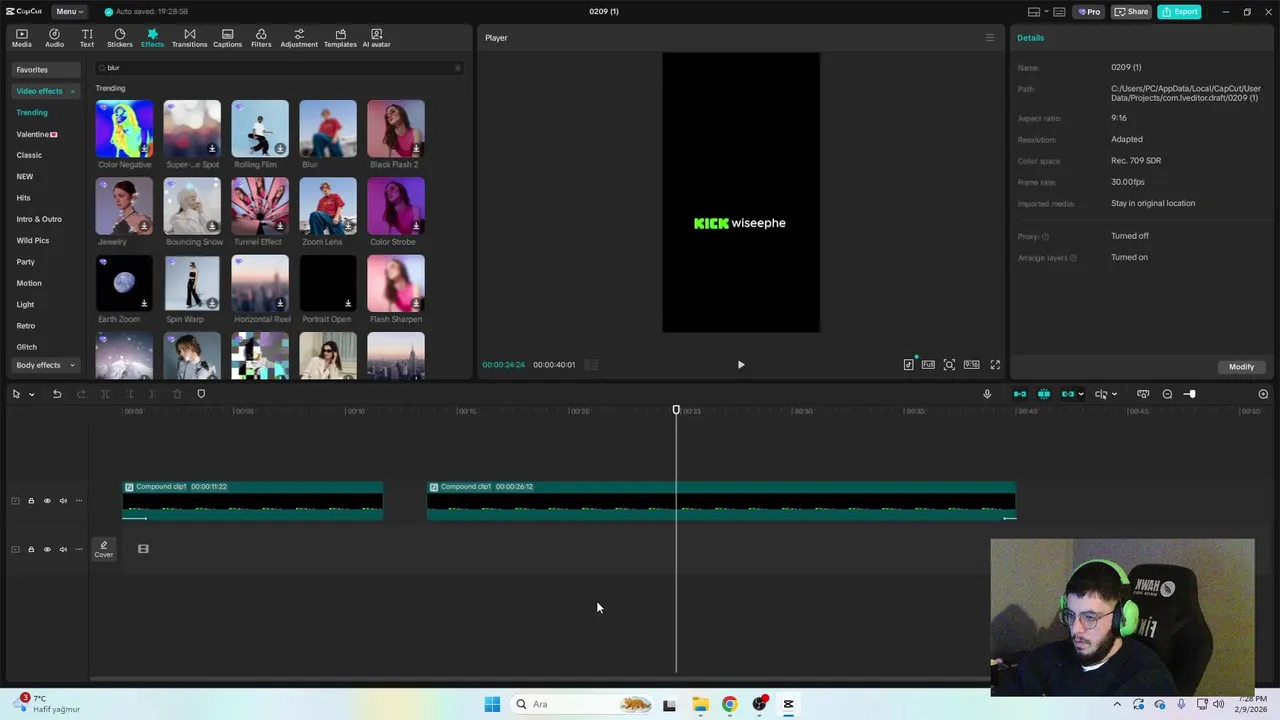Hide the upper compound clip track with eye icon
1280x720 pixels.
click(47, 501)
